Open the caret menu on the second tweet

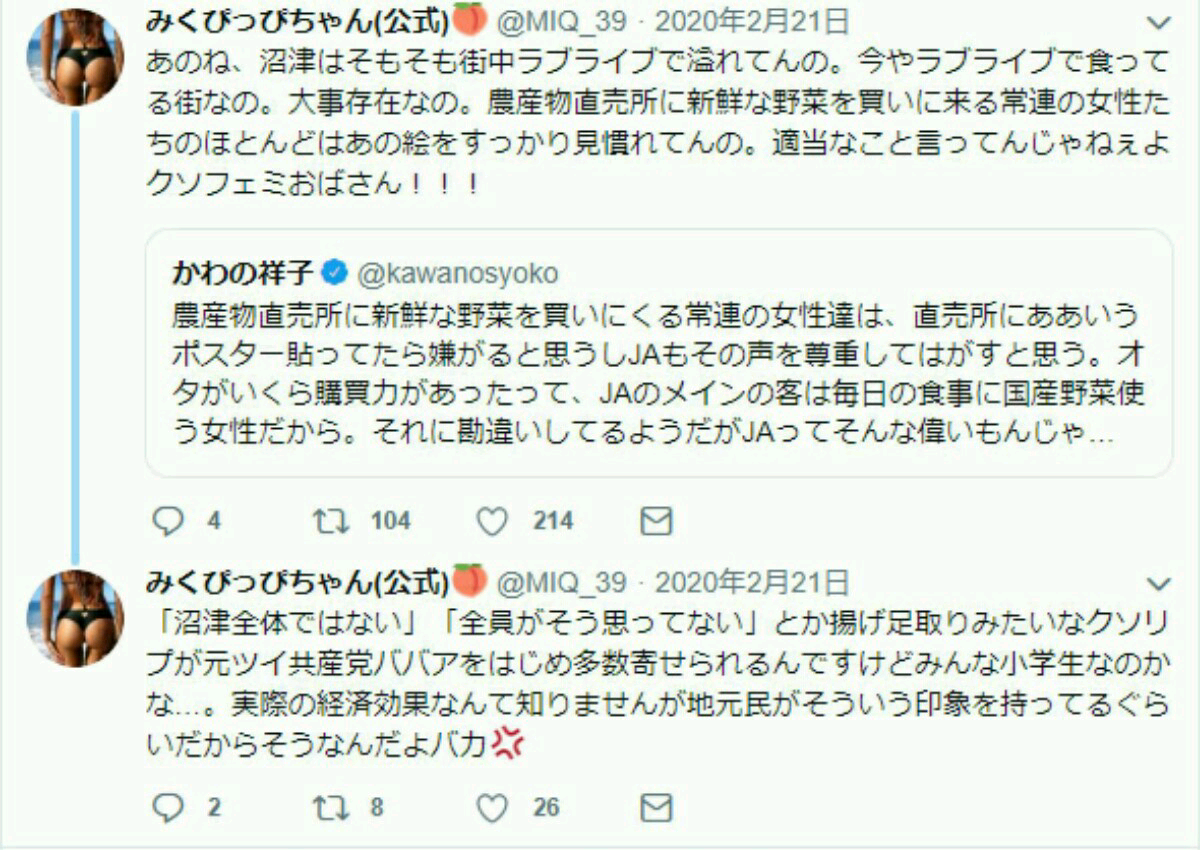1158,583
